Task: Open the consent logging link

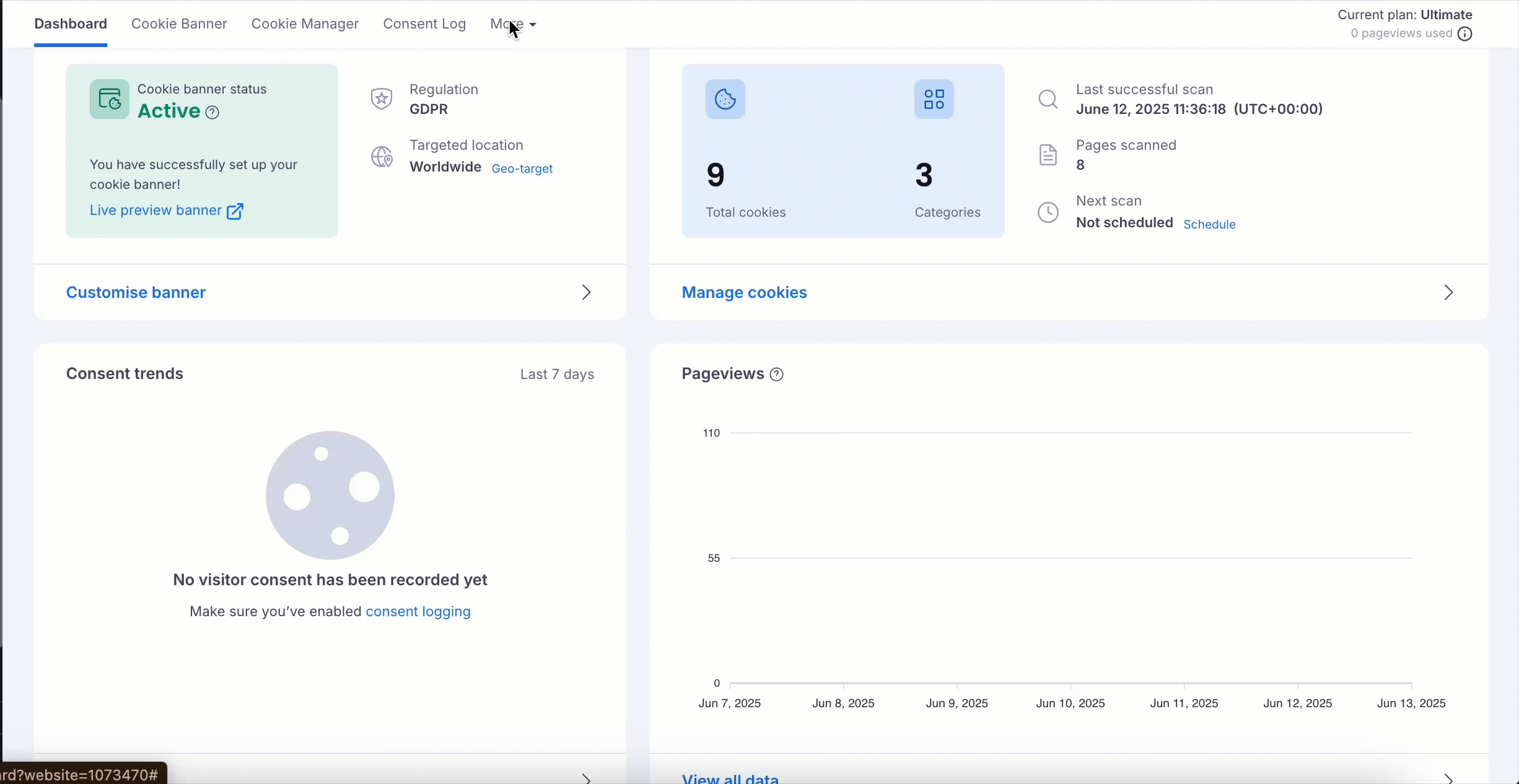Action: coord(418,612)
